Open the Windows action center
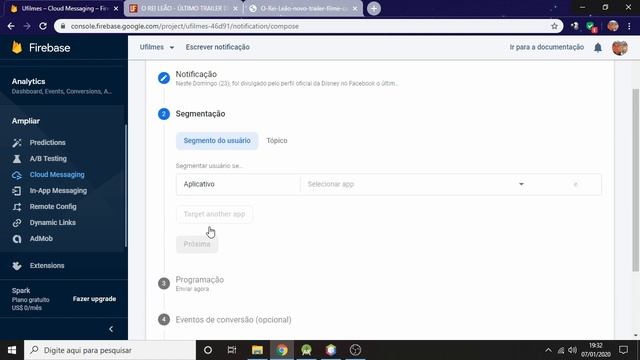Viewport: 640px width, 360px height. pyautogui.click(x=623, y=350)
